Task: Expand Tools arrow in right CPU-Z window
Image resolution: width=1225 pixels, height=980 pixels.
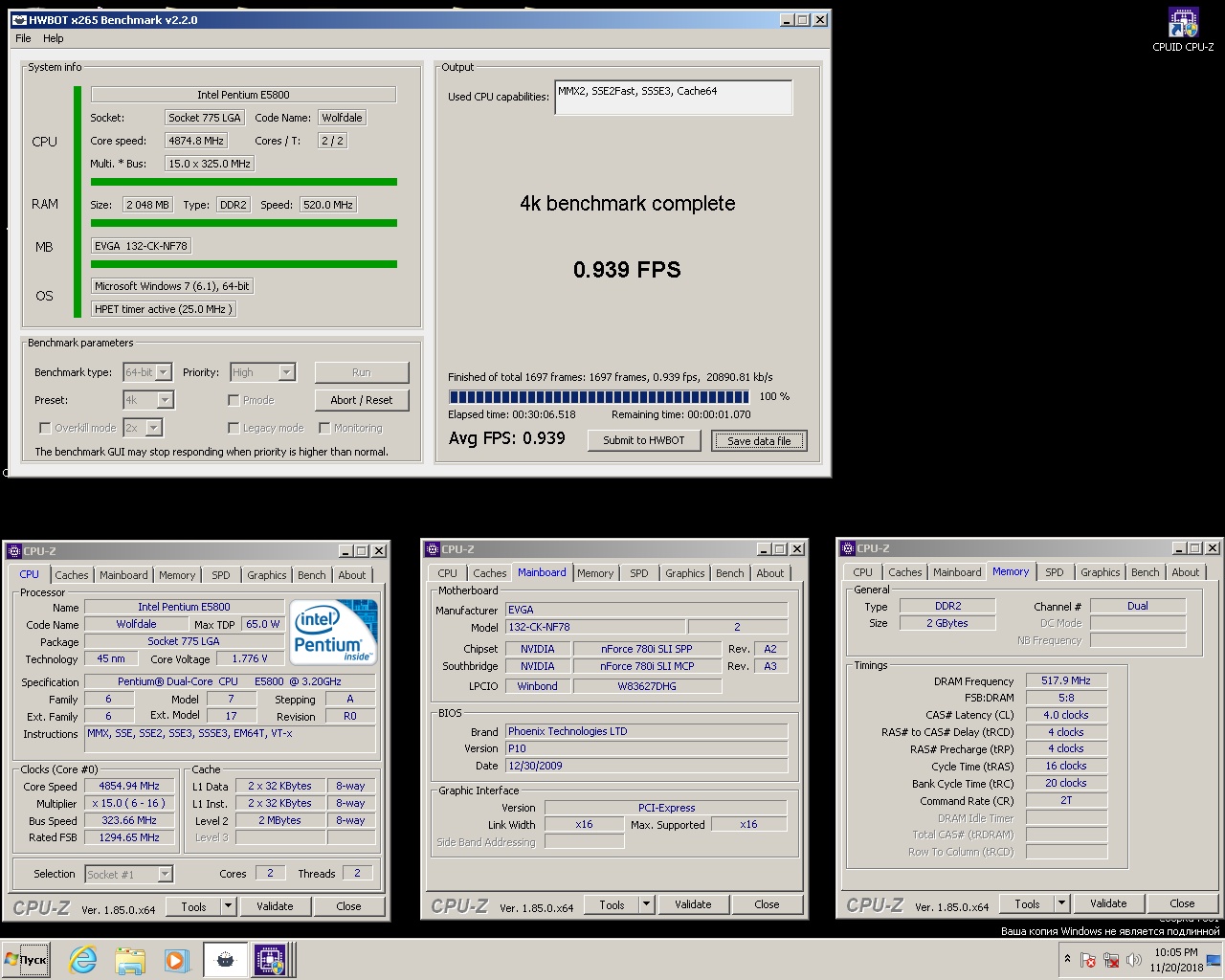Action: click(x=1061, y=903)
